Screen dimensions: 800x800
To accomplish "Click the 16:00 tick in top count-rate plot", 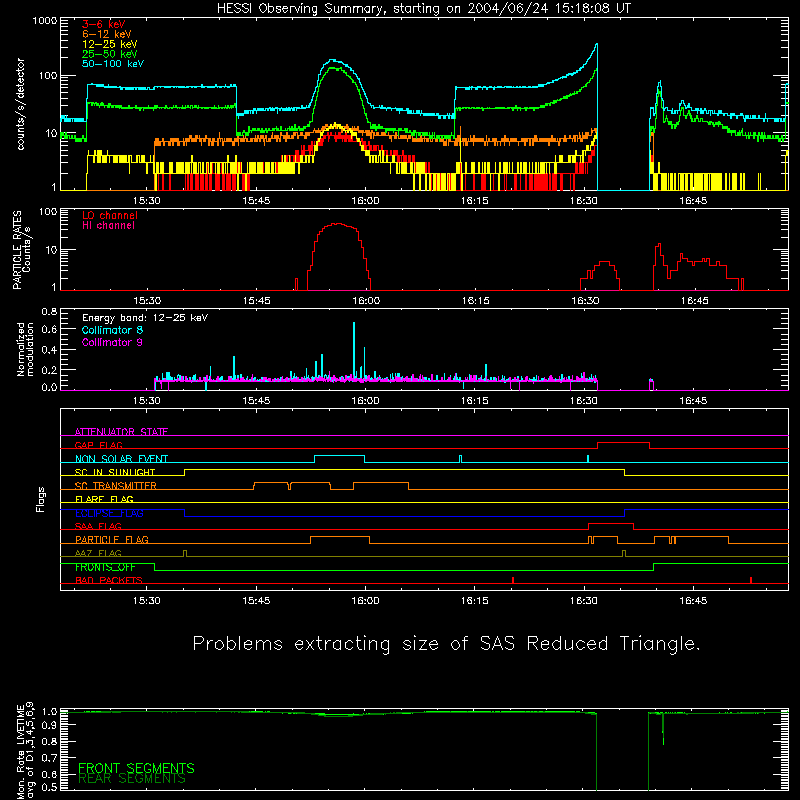I will click(x=365, y=201).
